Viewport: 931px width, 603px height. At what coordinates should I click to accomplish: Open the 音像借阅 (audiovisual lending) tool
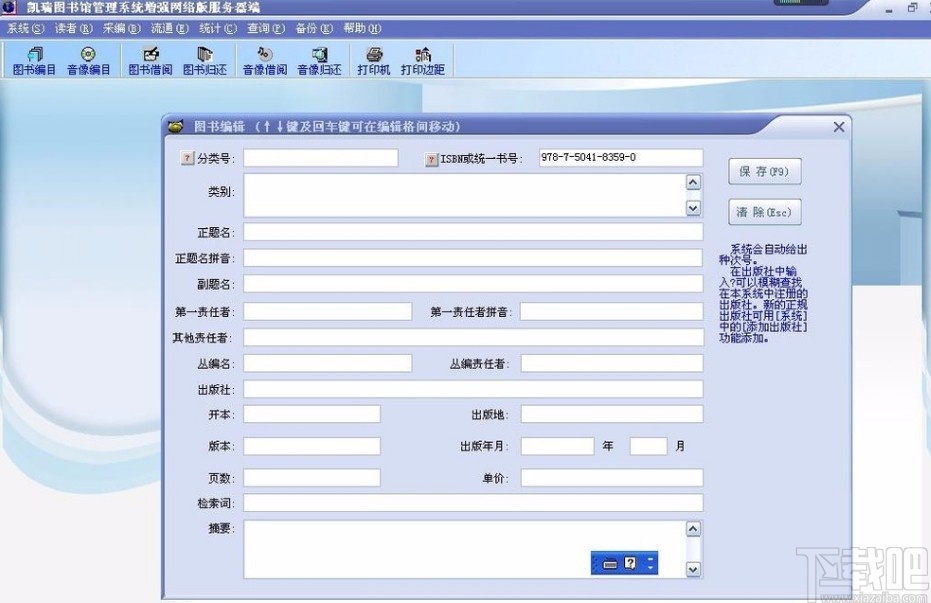[x=263, y=60]
